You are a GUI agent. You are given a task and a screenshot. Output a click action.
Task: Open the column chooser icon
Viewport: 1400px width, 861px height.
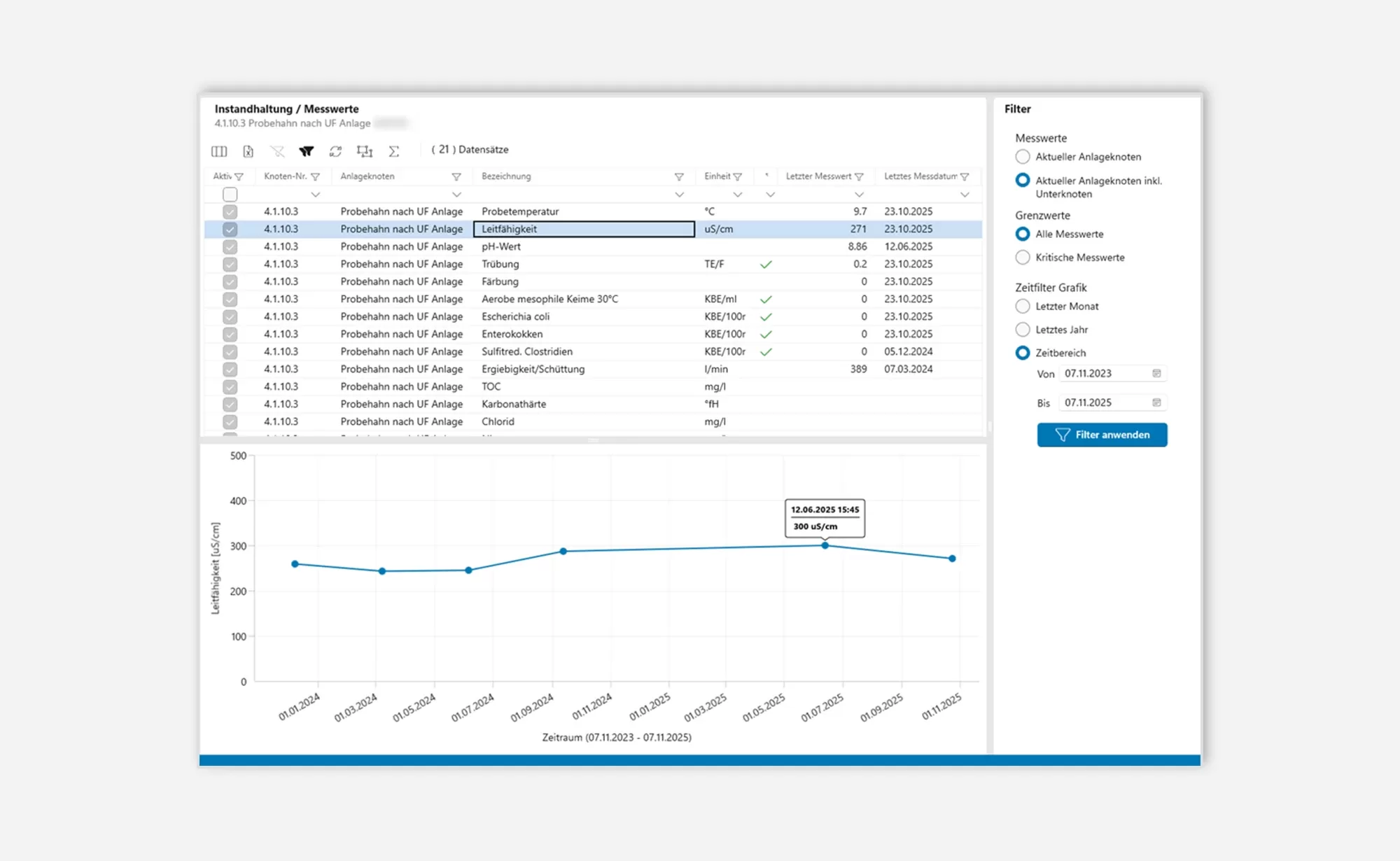[219, 151]
